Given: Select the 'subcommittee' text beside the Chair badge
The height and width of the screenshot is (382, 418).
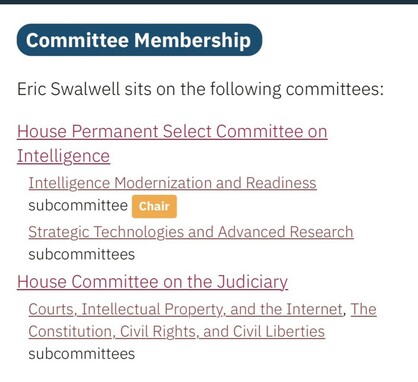Looking at the screenshot, I should 78,205.
